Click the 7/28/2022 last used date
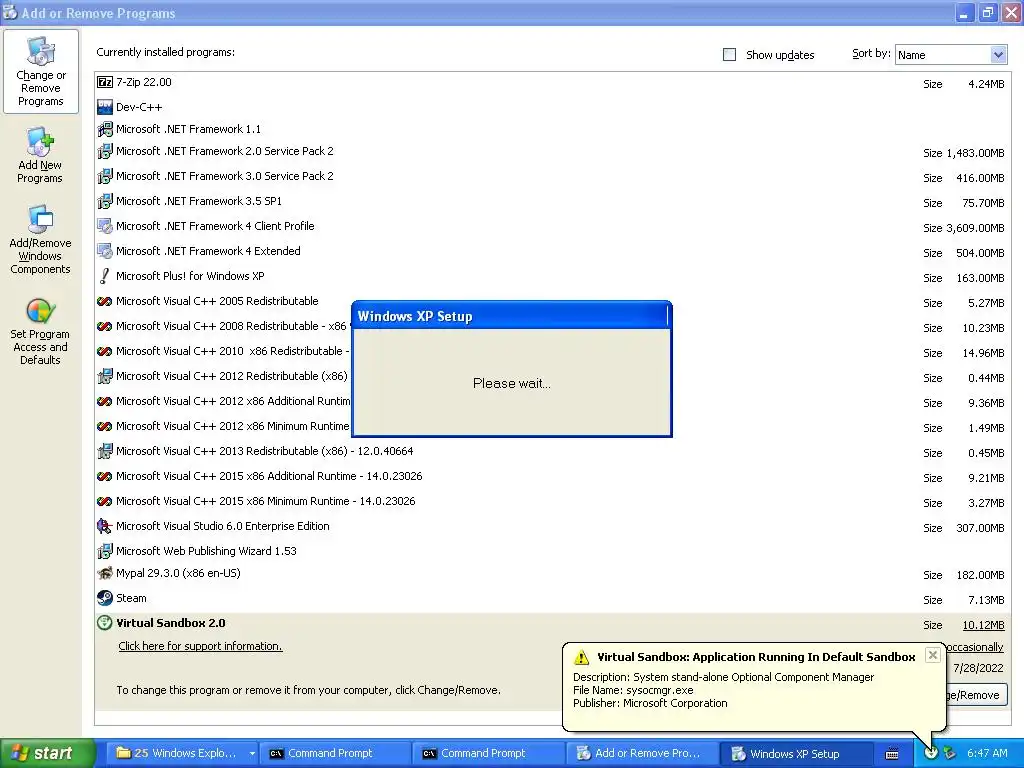 pyautogui.click(x=978, y=668)
